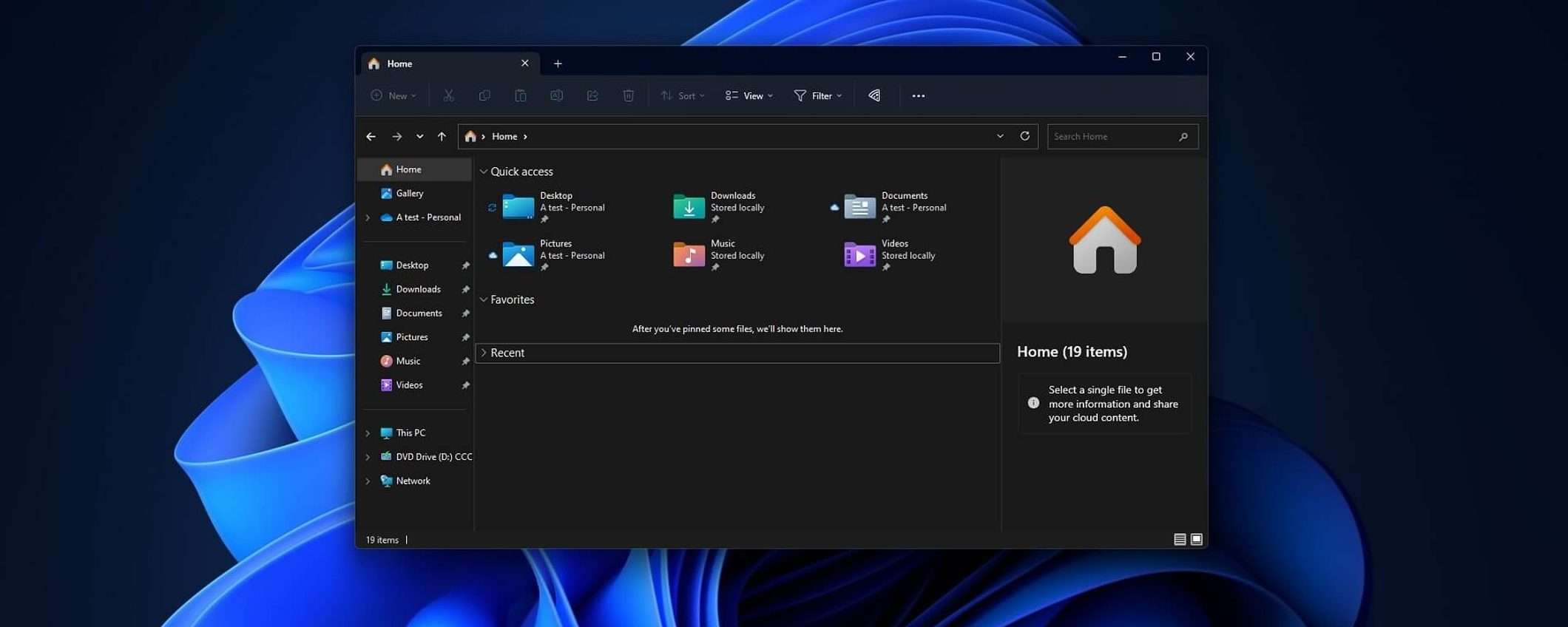Click the Copy icon in toolbar

click(484, 95)
